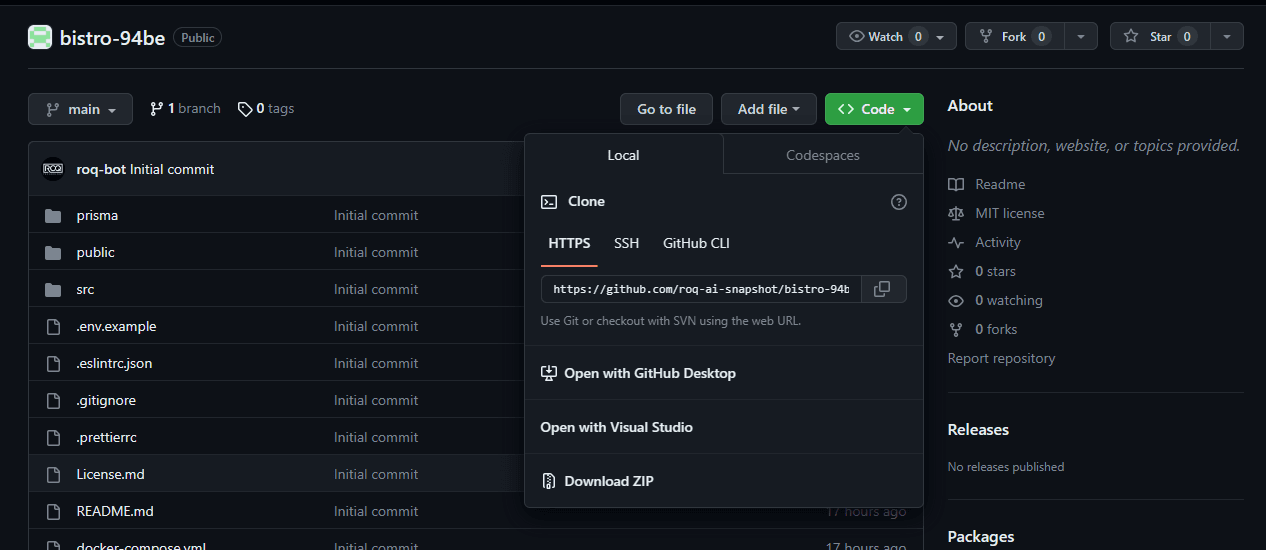The width and height of the screenshot is (1266, 550).
Task: Click the .prettierrc file icon
Action: click(53, 437)
